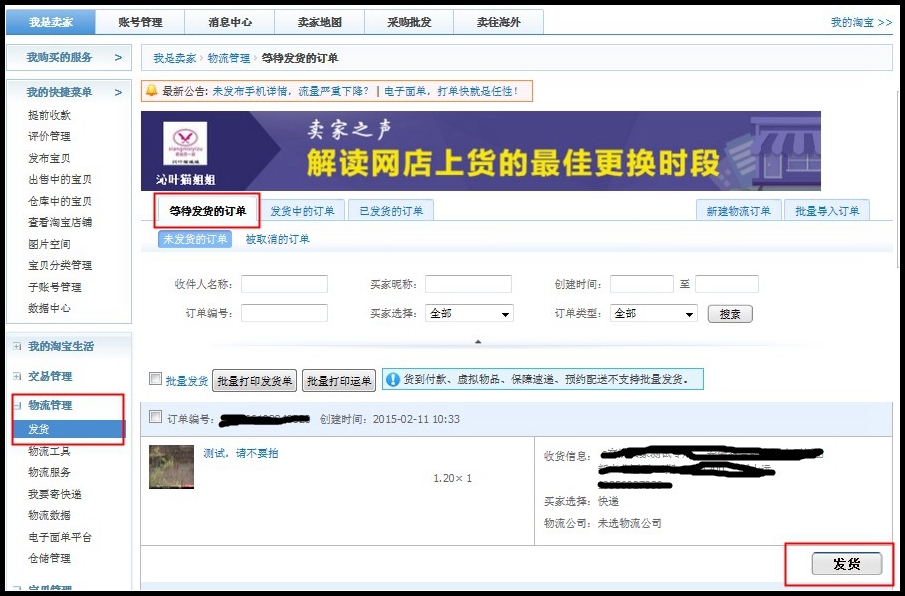This screenshot has height=596, width=905.
Task: Open 发布宝贝 in quick menu
Action: point(49,158)
